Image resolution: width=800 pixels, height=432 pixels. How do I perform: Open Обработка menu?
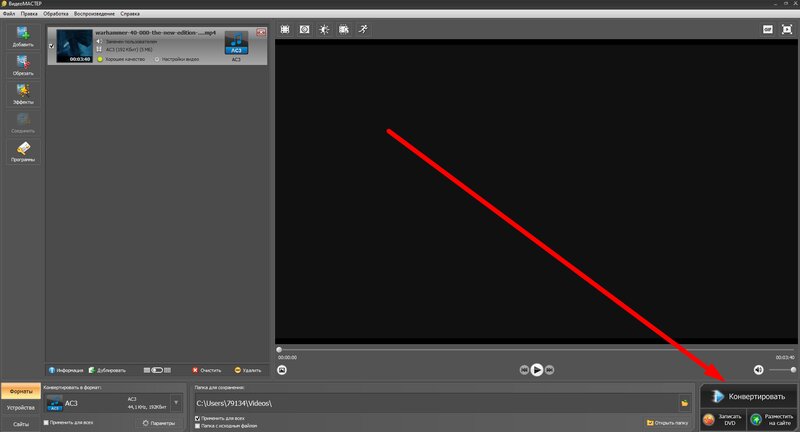pyautogui.click(x=56, y=14)
